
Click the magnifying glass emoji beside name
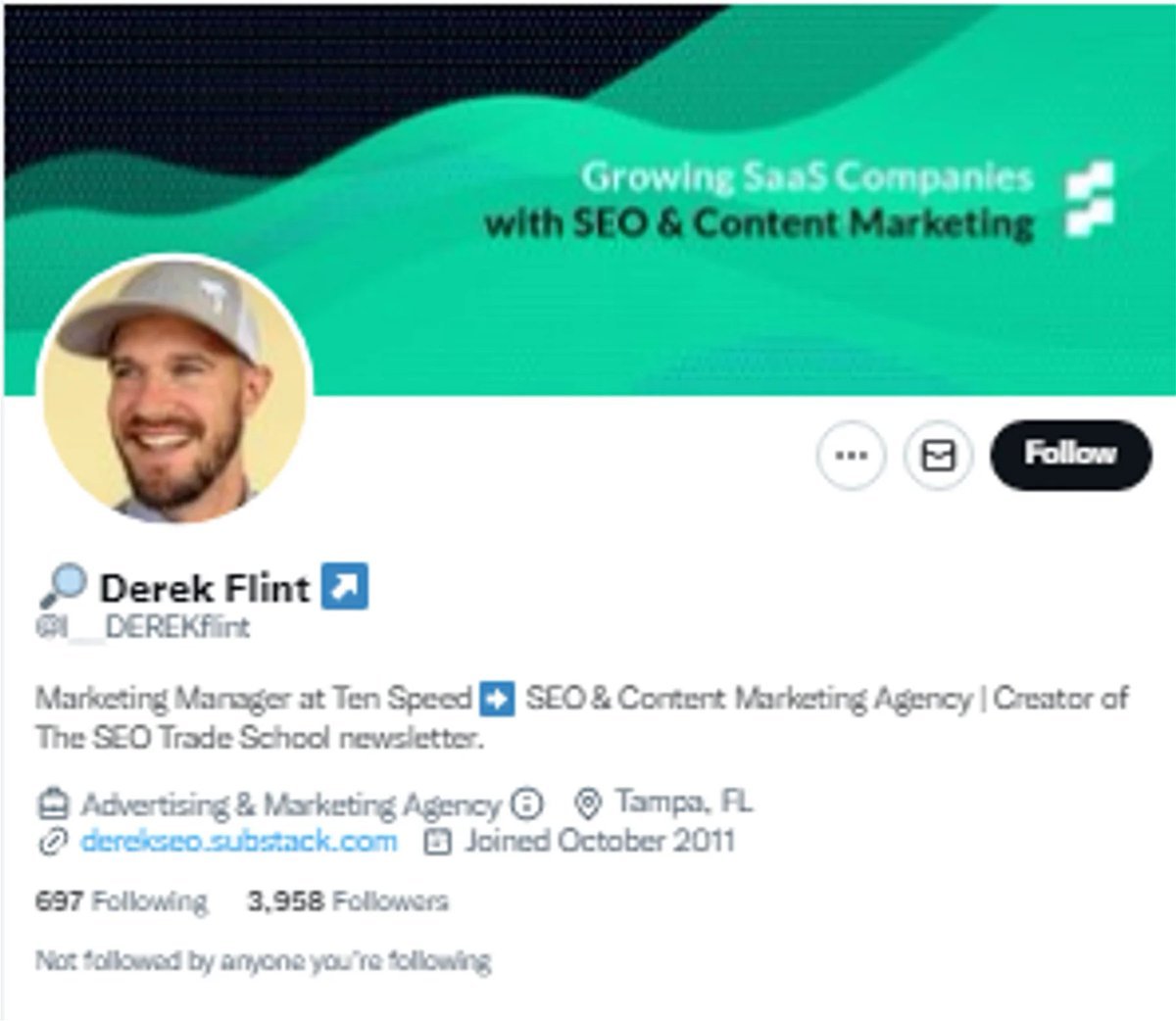62,587
